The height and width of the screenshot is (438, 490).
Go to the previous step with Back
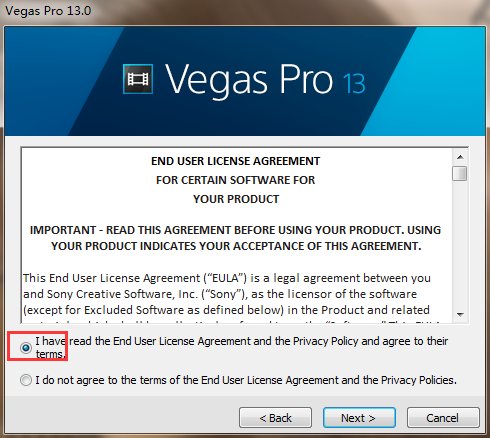[x=275, y=418]
